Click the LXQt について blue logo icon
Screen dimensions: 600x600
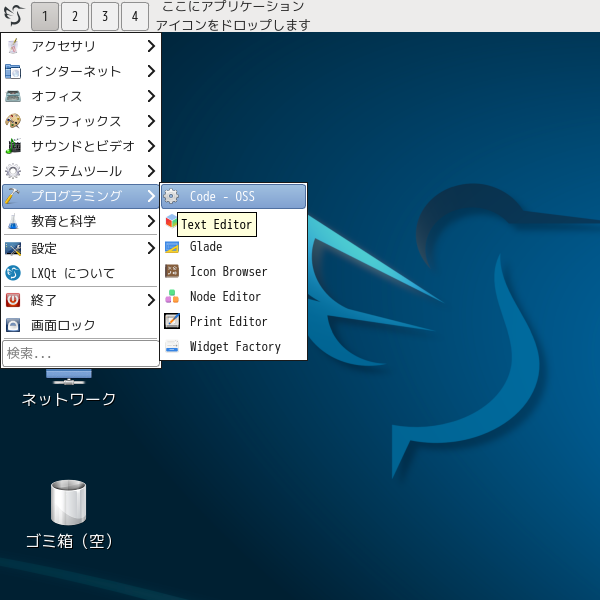click(13, 273)
